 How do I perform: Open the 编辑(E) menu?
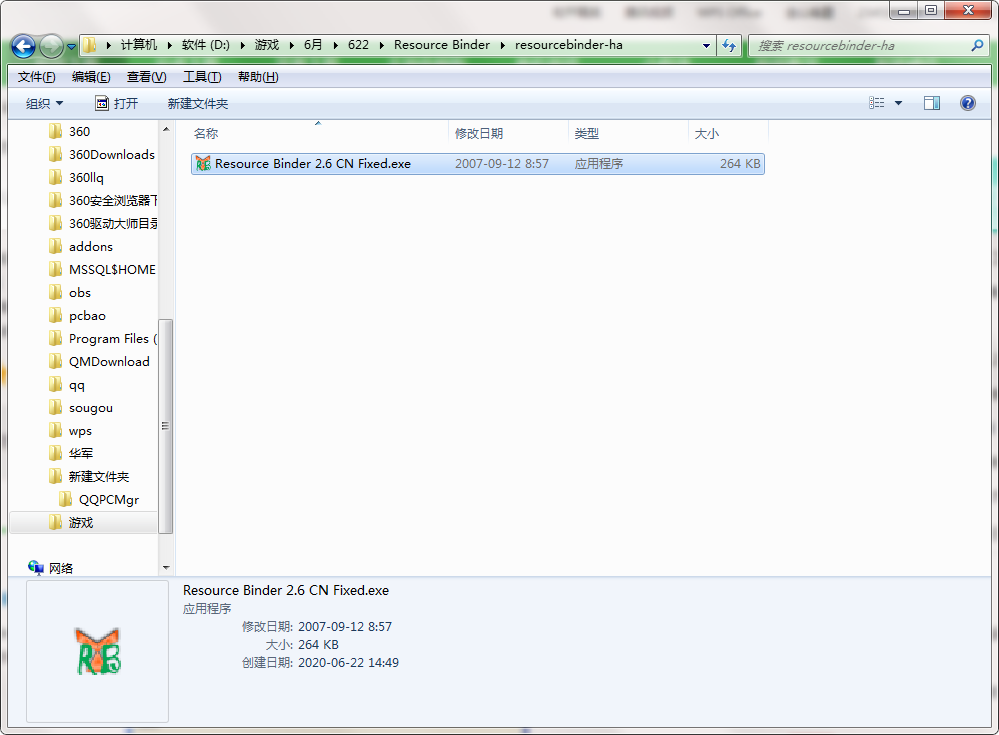[91, 77]
